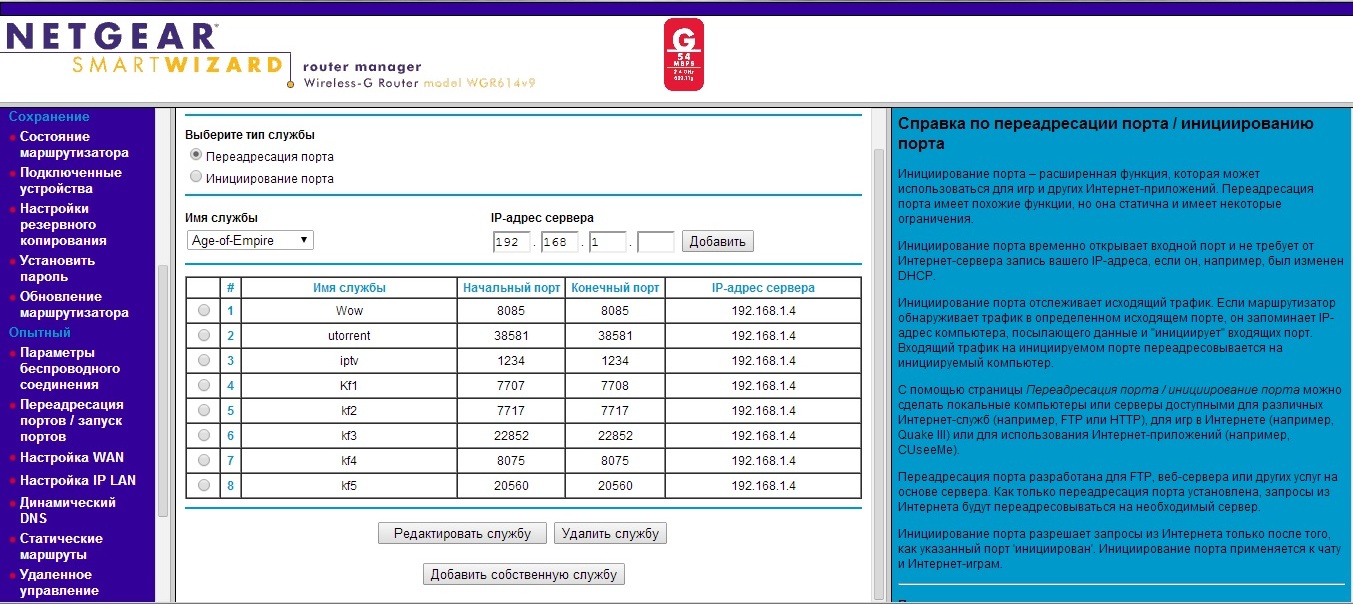Screen dimensions: 1353x604
Task: Click the Wow service name cell
Action: [349, 311]
